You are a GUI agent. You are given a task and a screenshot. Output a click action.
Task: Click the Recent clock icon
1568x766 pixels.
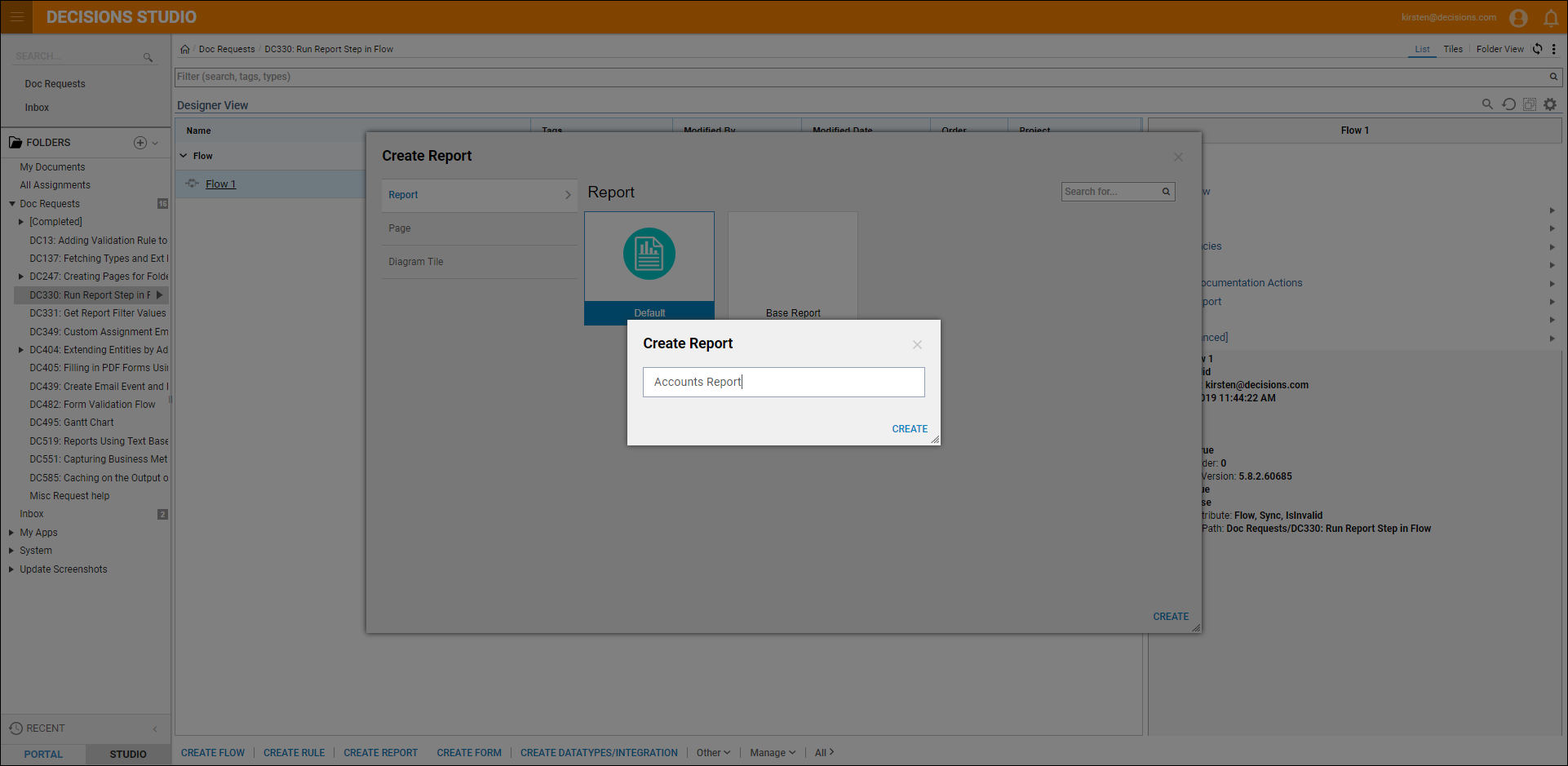click(16, 728)
